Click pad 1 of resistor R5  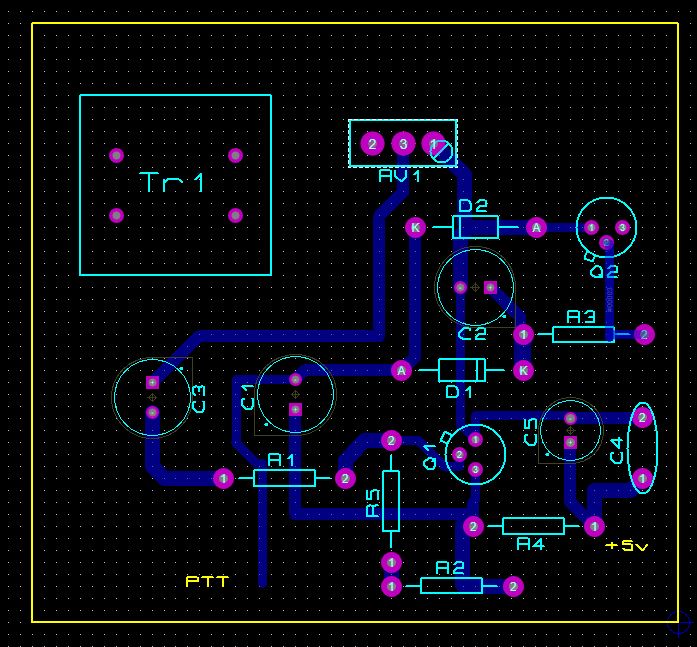(x=391, y=563)
